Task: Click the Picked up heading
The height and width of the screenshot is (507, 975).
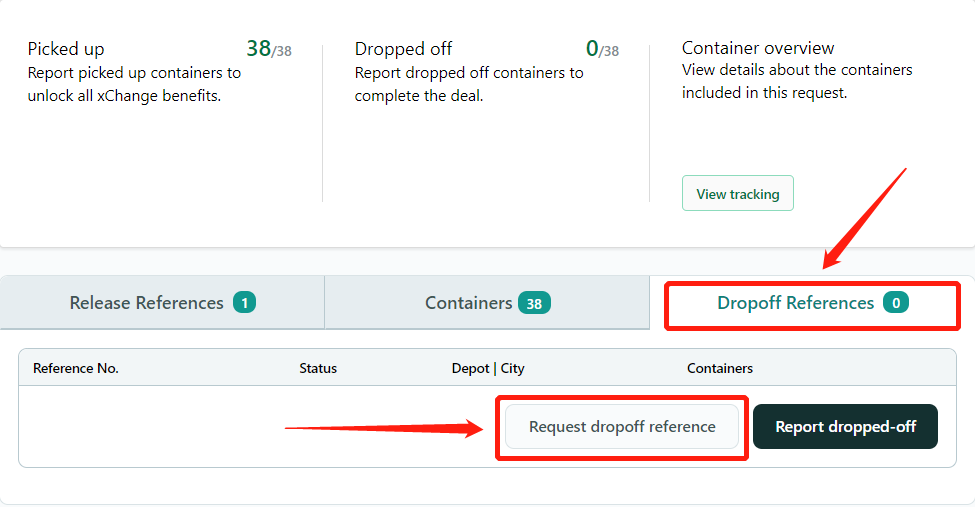Action: [66, 49]
